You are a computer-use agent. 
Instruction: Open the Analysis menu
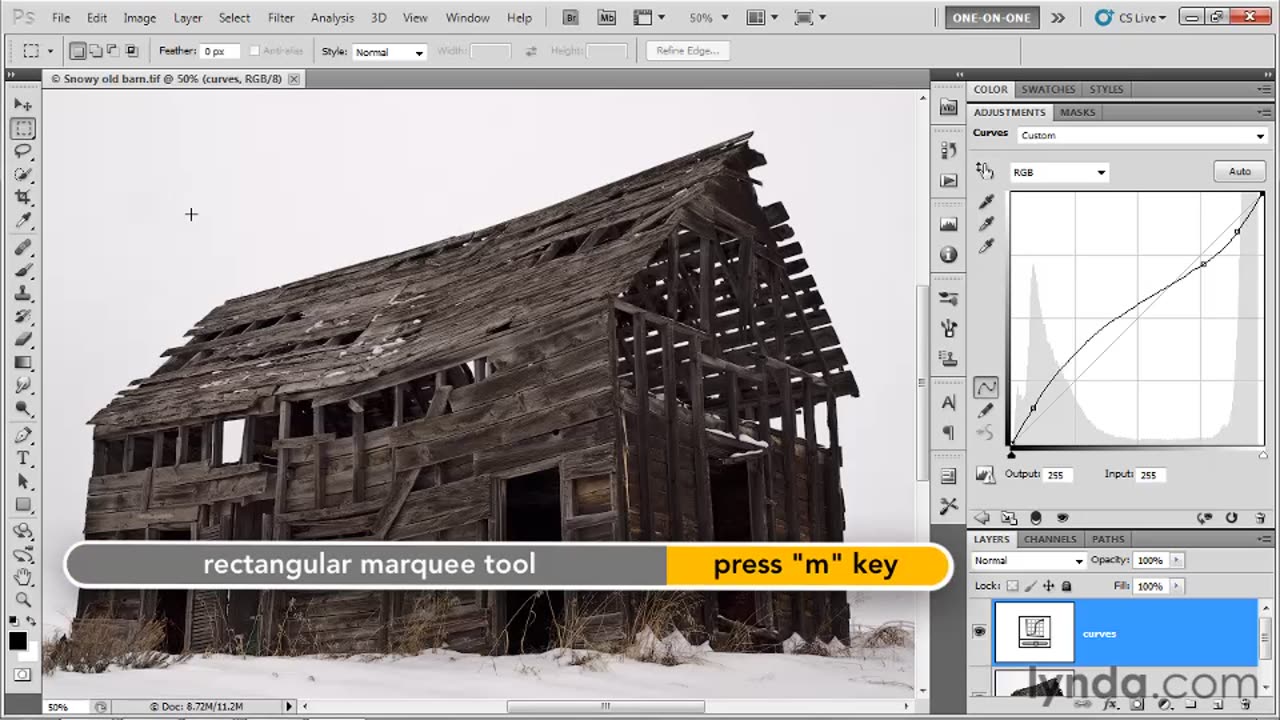coord(332,17)
